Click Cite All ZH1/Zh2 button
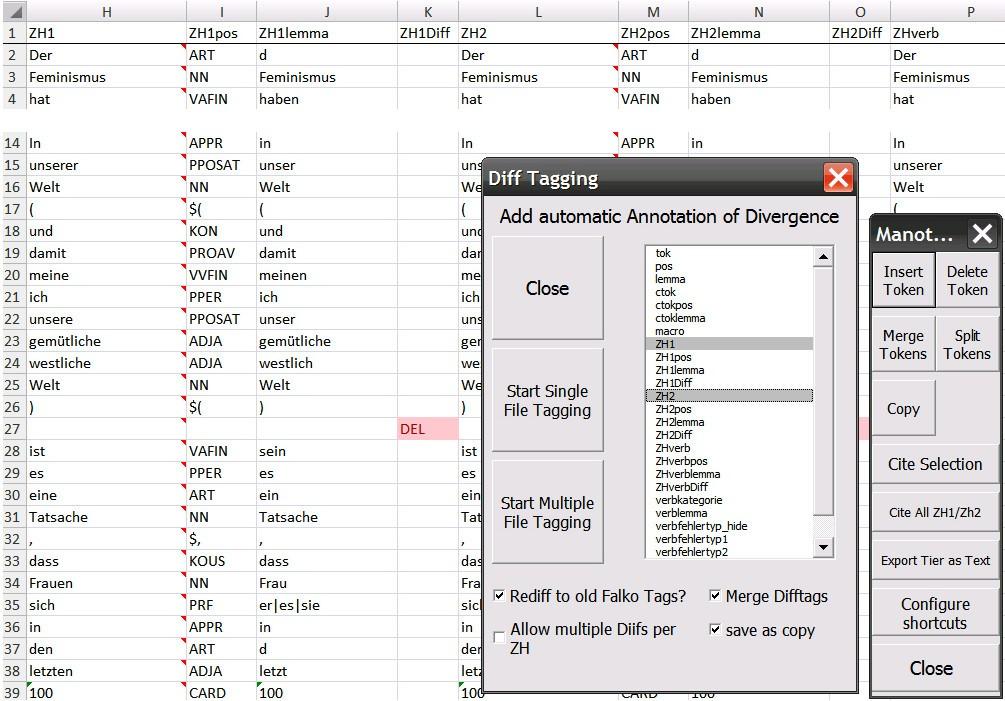 (x=935, y=512)
